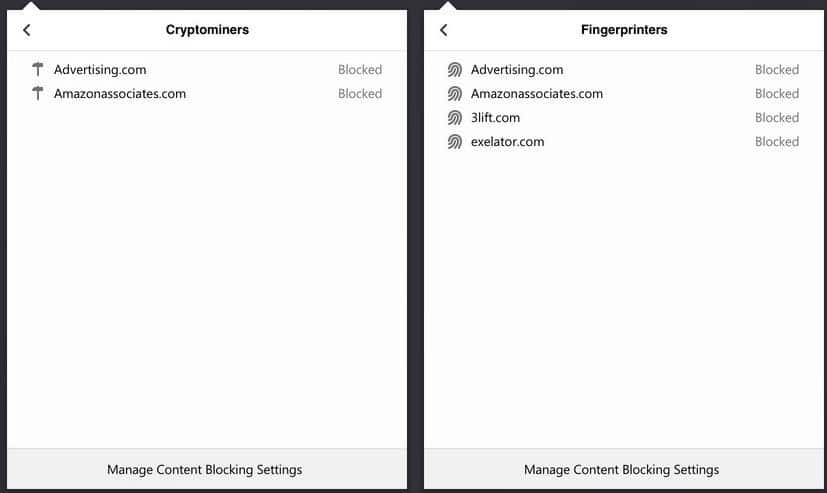Click fingerprint icon beside 3lift.com
The image size is (827, 493).
[455, 118]
